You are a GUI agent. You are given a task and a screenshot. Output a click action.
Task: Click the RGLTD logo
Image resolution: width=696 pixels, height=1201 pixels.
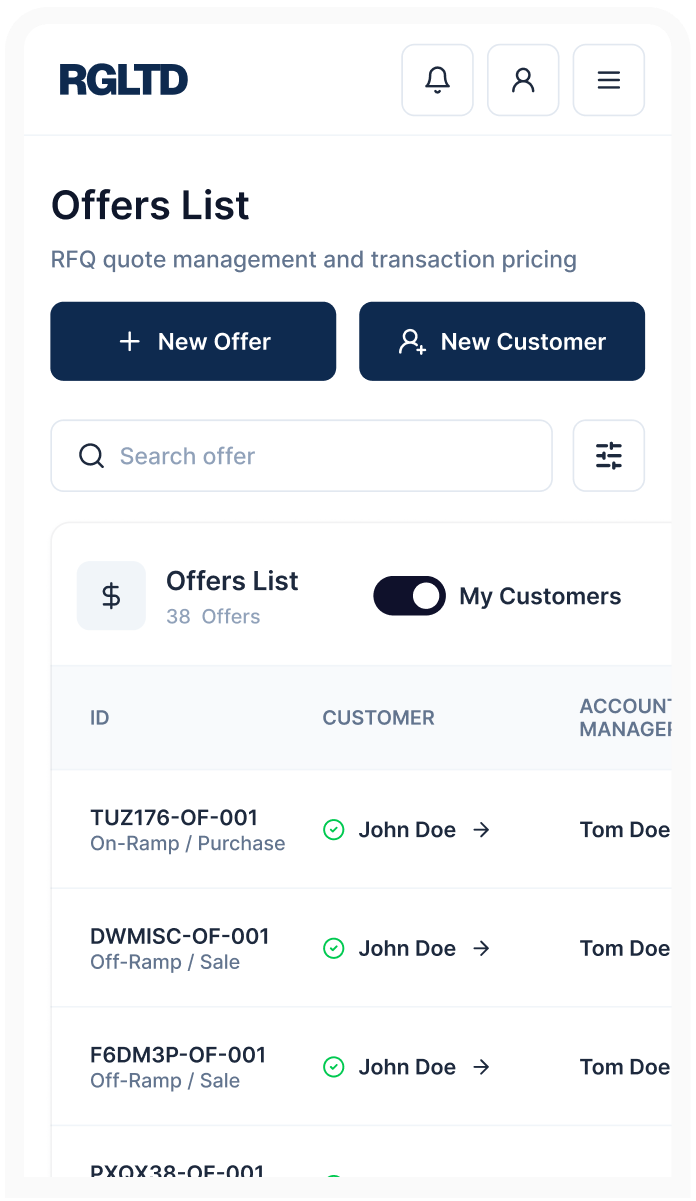[123, 80]
